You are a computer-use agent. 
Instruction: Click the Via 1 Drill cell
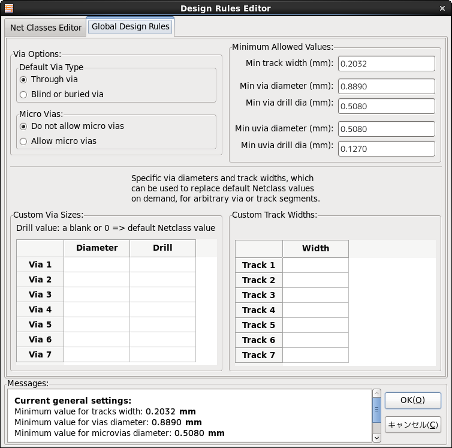[x=163, y=265]
